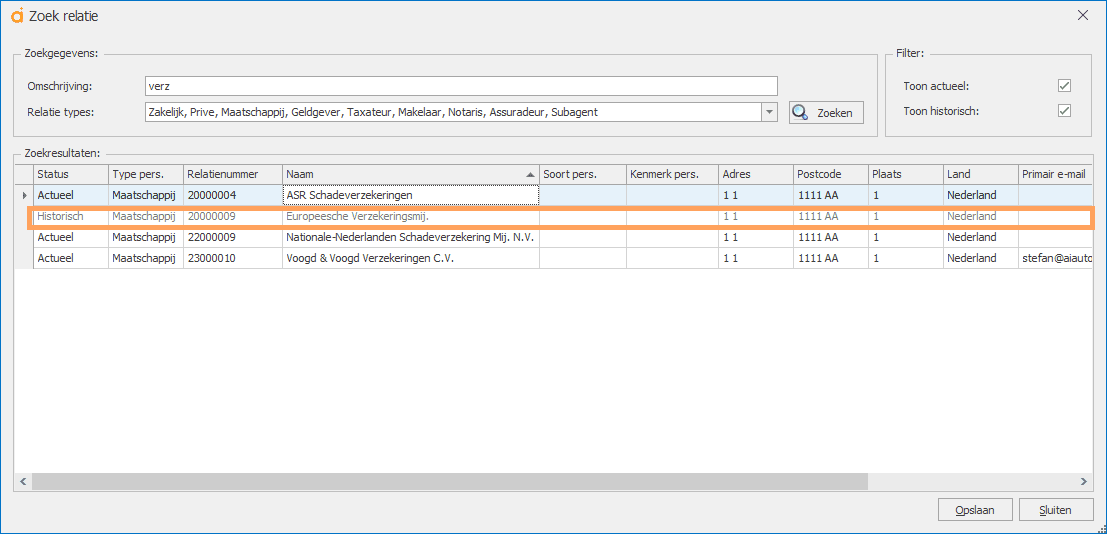Screen dimensions: 1107x534
Task: Click the Sluiten button
Action: click(1056, 509)
